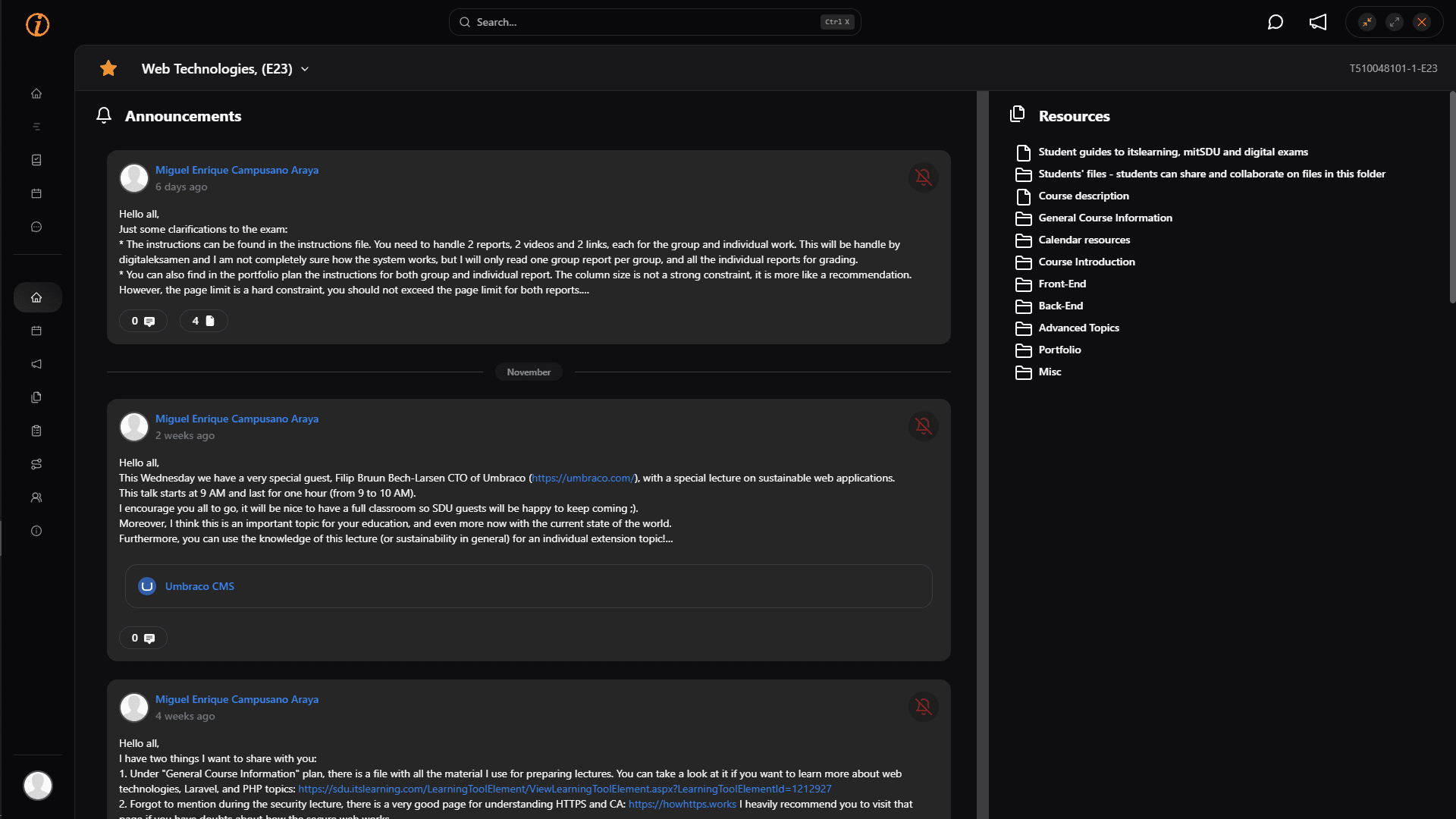The width and height of the screenshot is (1456, 819).
Task: Open the messages chat bubble icon top right
Action: click(1276, 21)
